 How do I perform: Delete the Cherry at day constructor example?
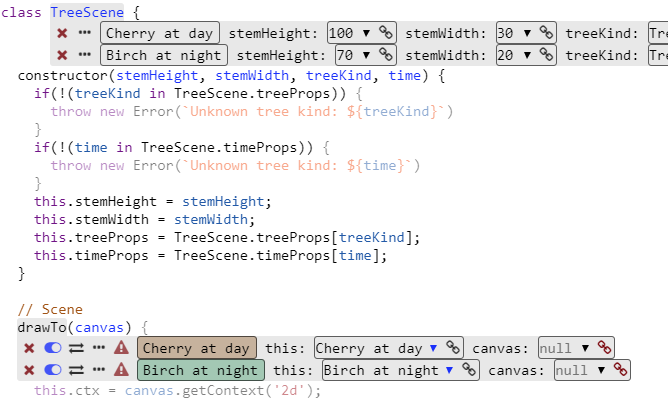click(62, 33)
